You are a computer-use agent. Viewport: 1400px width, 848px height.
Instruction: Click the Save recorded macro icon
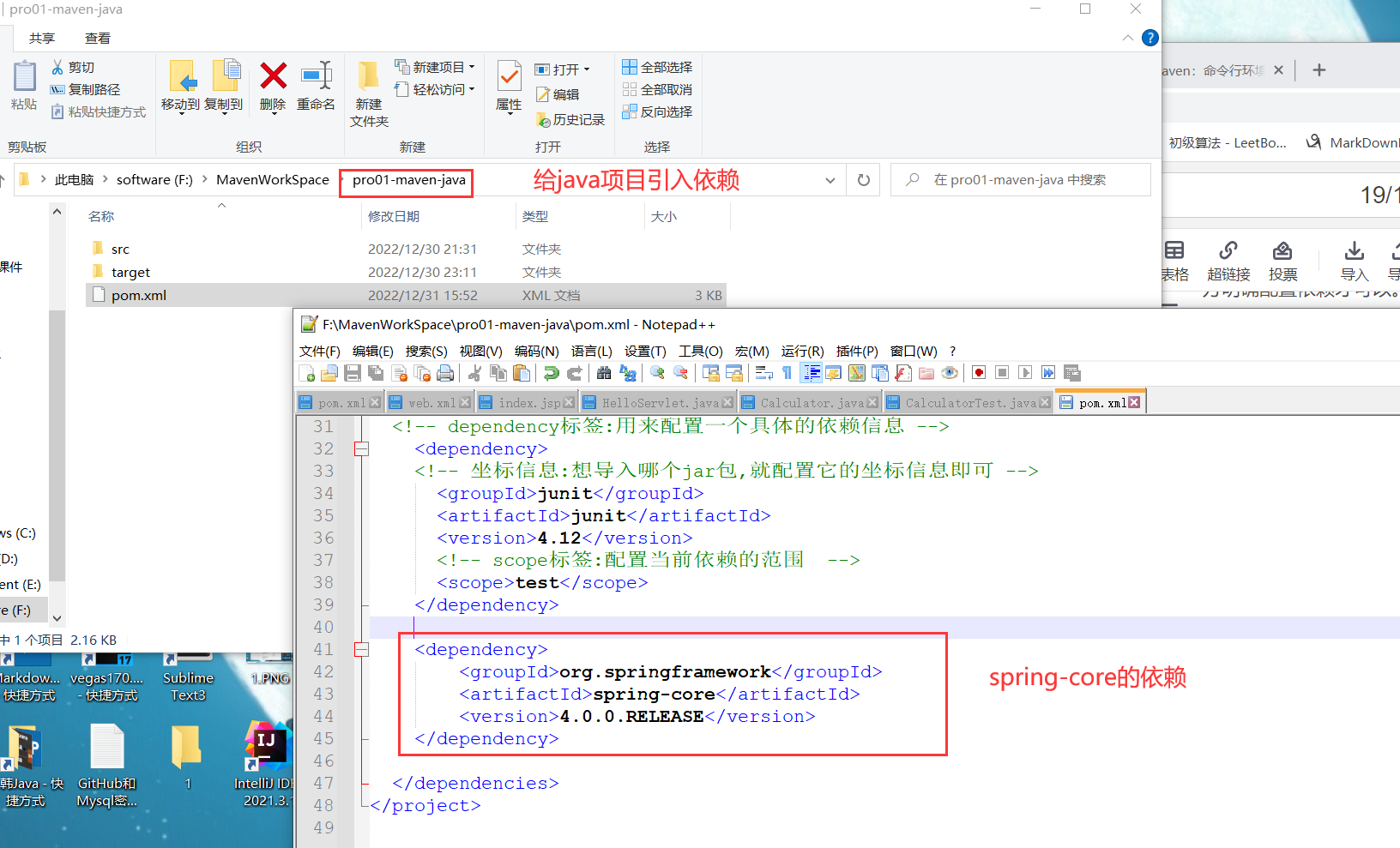(x=1071, y=373)
